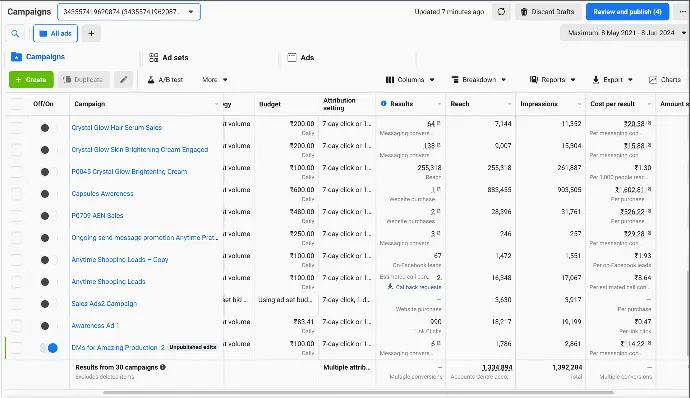Open Crystal Glow Skin Brightening Cream Engaged campaign
690x398 pixels.
tap(139, 150)
